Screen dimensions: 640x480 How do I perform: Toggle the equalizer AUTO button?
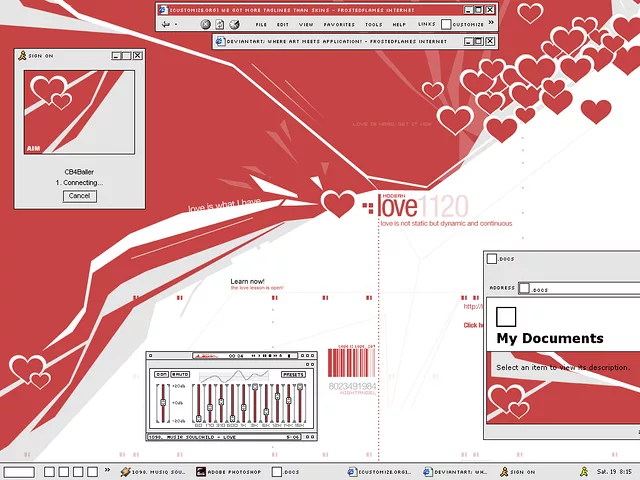[x=181, y=374]
